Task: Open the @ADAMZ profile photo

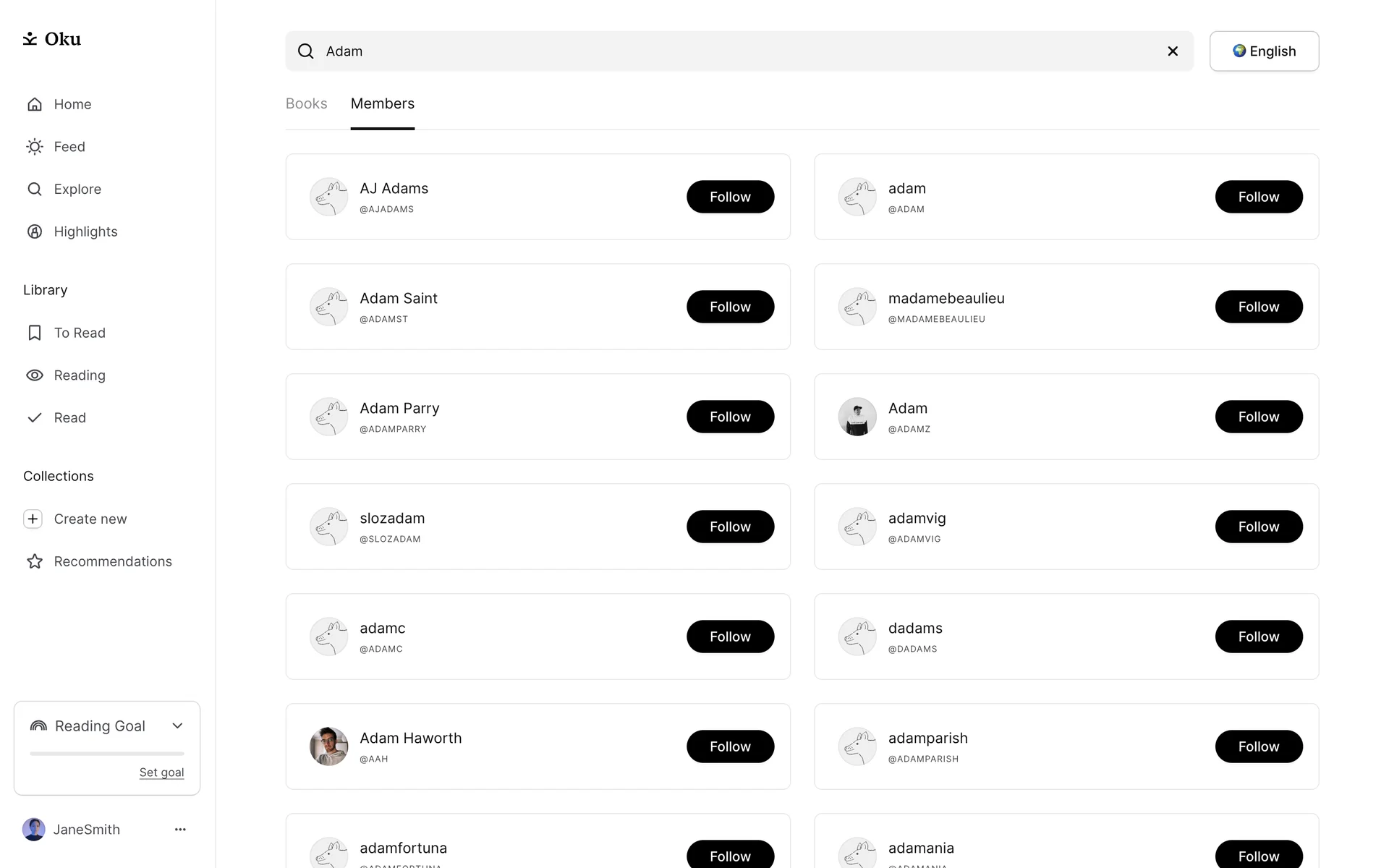Action: point(857,417)
